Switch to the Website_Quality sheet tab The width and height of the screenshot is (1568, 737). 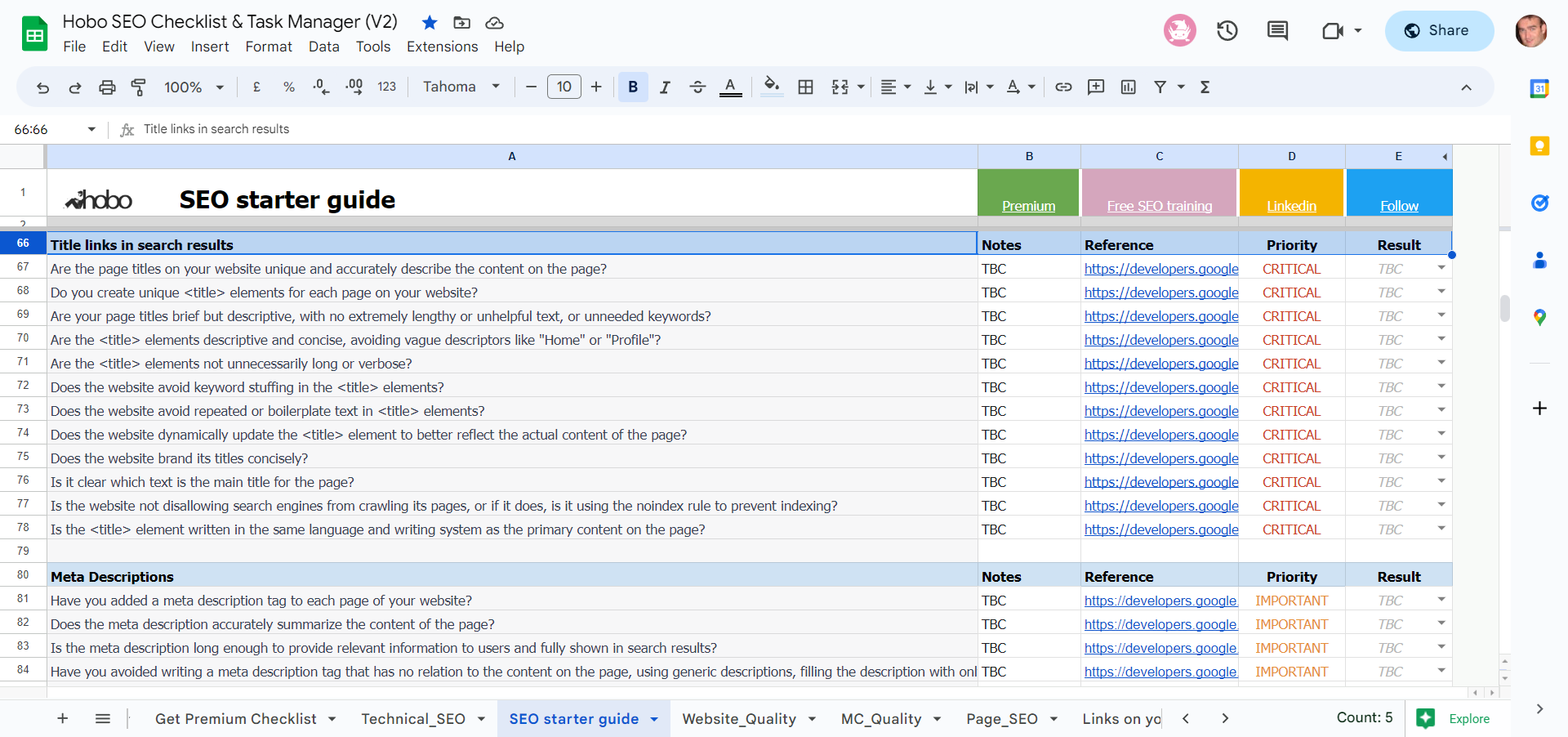[x=739, y=719]
